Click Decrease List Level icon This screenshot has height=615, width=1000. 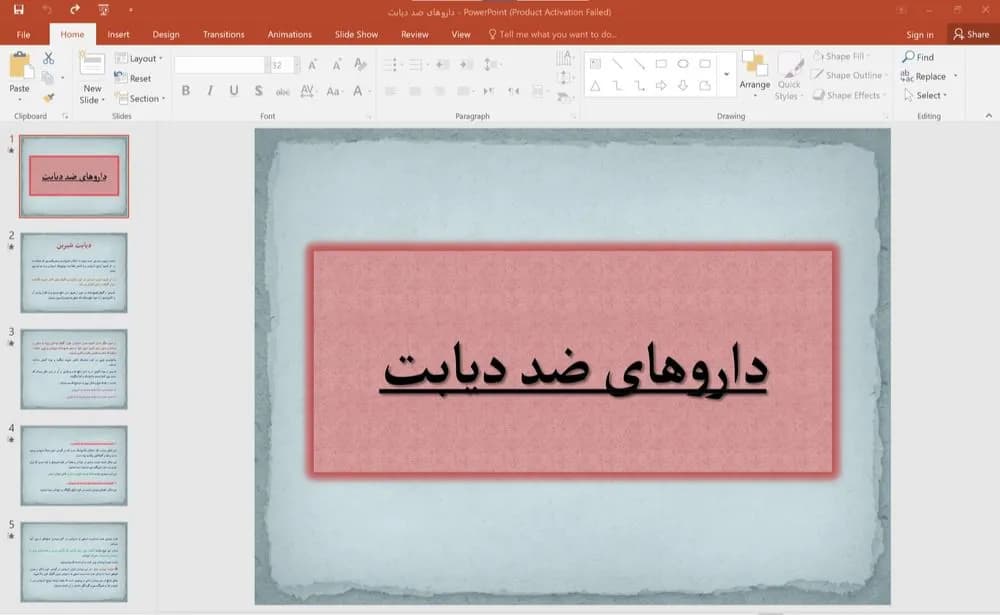[442, 64]
